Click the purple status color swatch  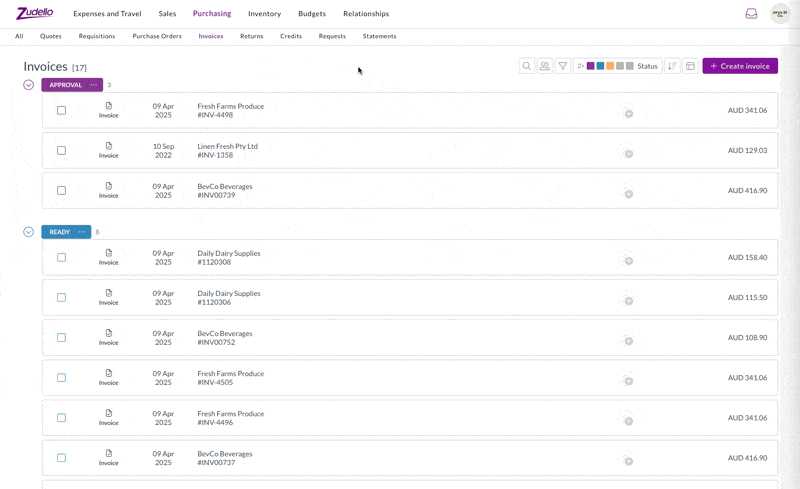pyautogui.click(x=591, y=66)
